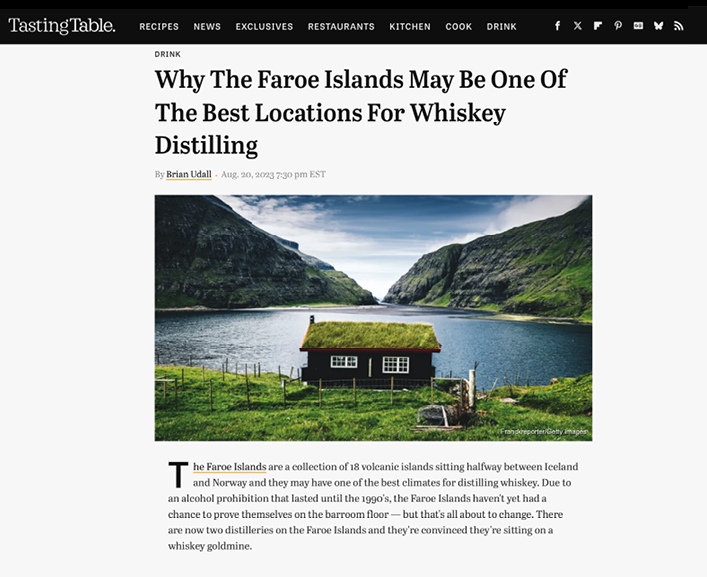Go home via Tasting Table logo

[x=62, y=26]
